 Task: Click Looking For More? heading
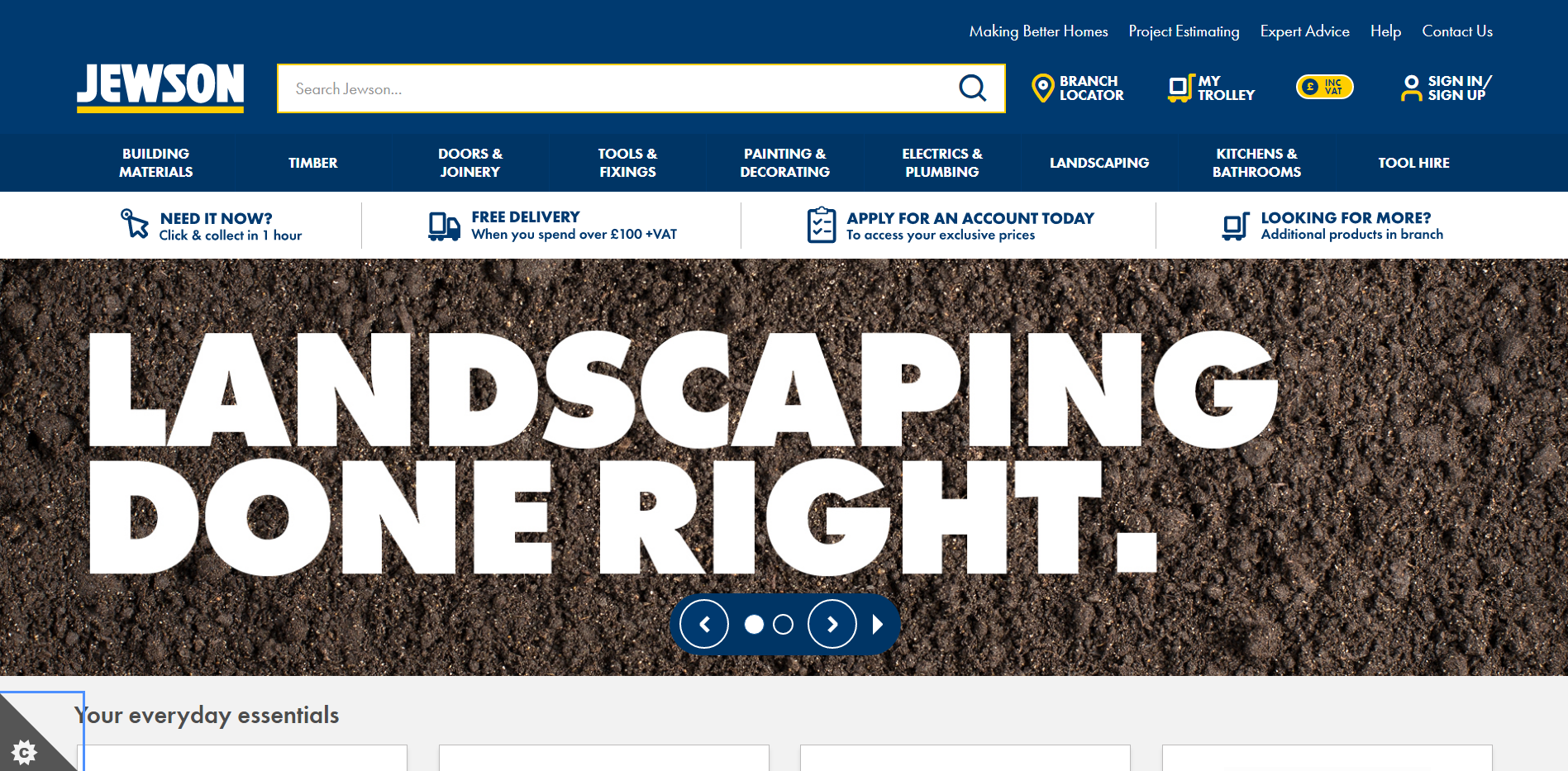(x=1346, y=217)
